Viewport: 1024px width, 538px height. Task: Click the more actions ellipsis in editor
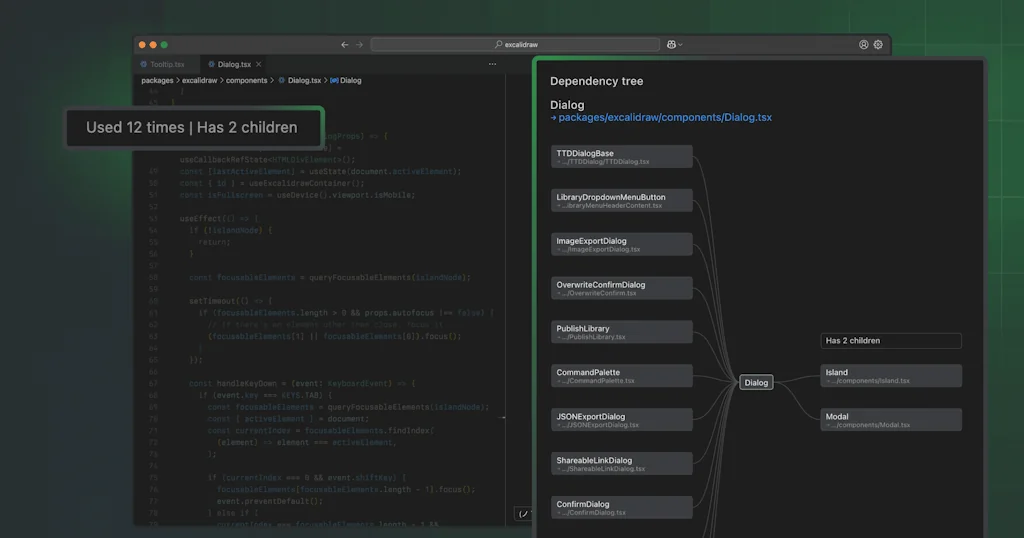(x=492, y=64)
